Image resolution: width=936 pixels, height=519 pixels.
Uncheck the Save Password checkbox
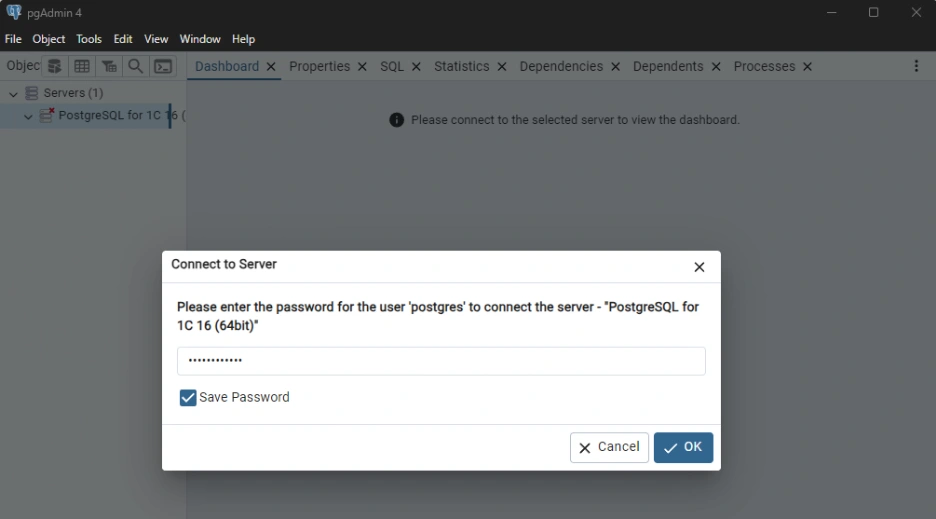point(188,398)
